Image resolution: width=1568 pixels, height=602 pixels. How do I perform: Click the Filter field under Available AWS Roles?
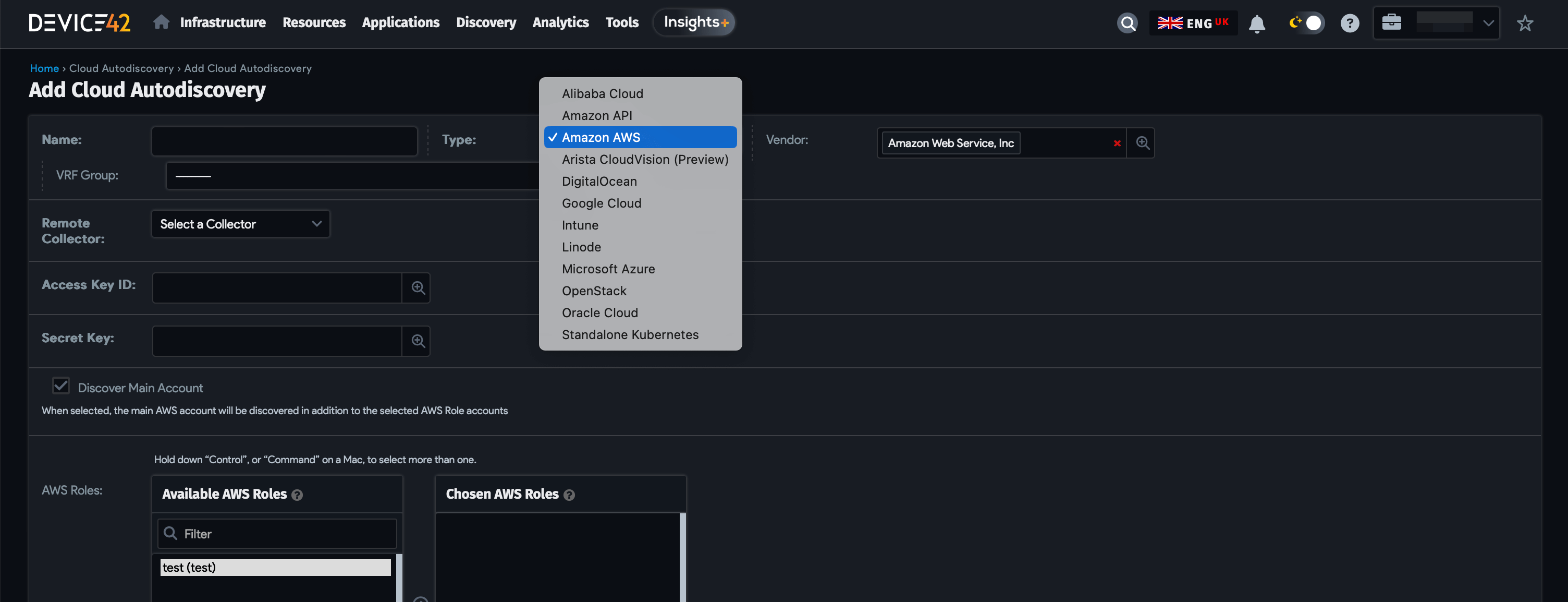pos(277,533)
